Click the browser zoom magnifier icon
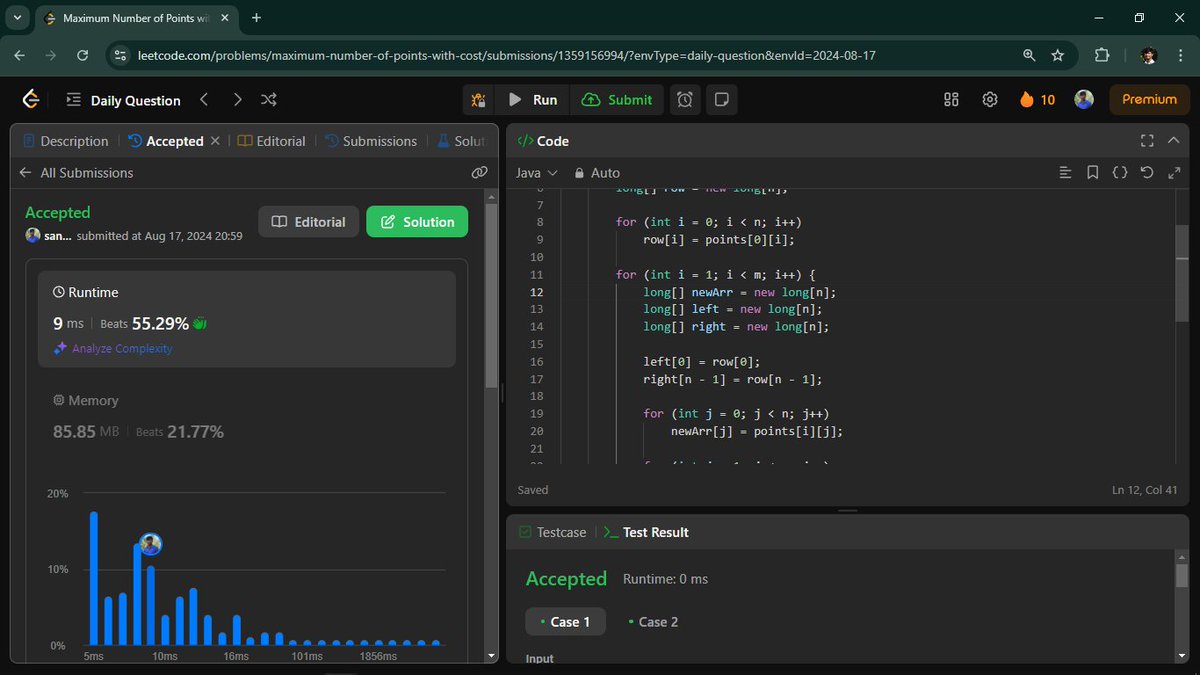This screenshot has width=1200, height=675. coord(1029,56)
